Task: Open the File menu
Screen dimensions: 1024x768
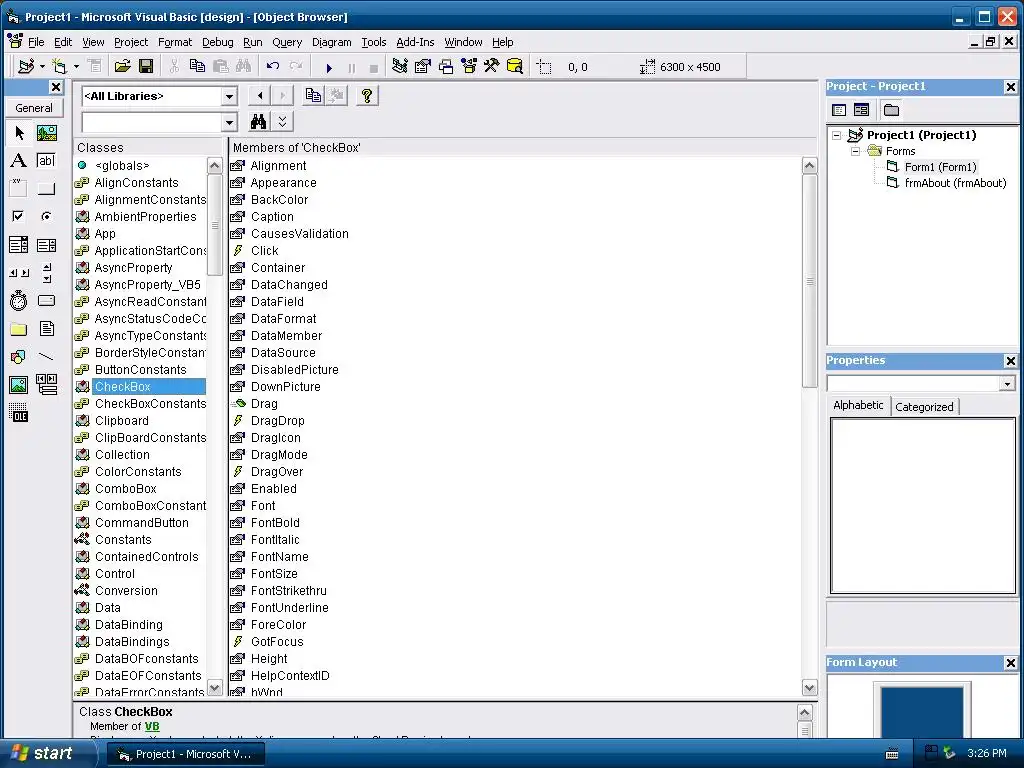Action: pyautogui.click(x=36, y=42)
